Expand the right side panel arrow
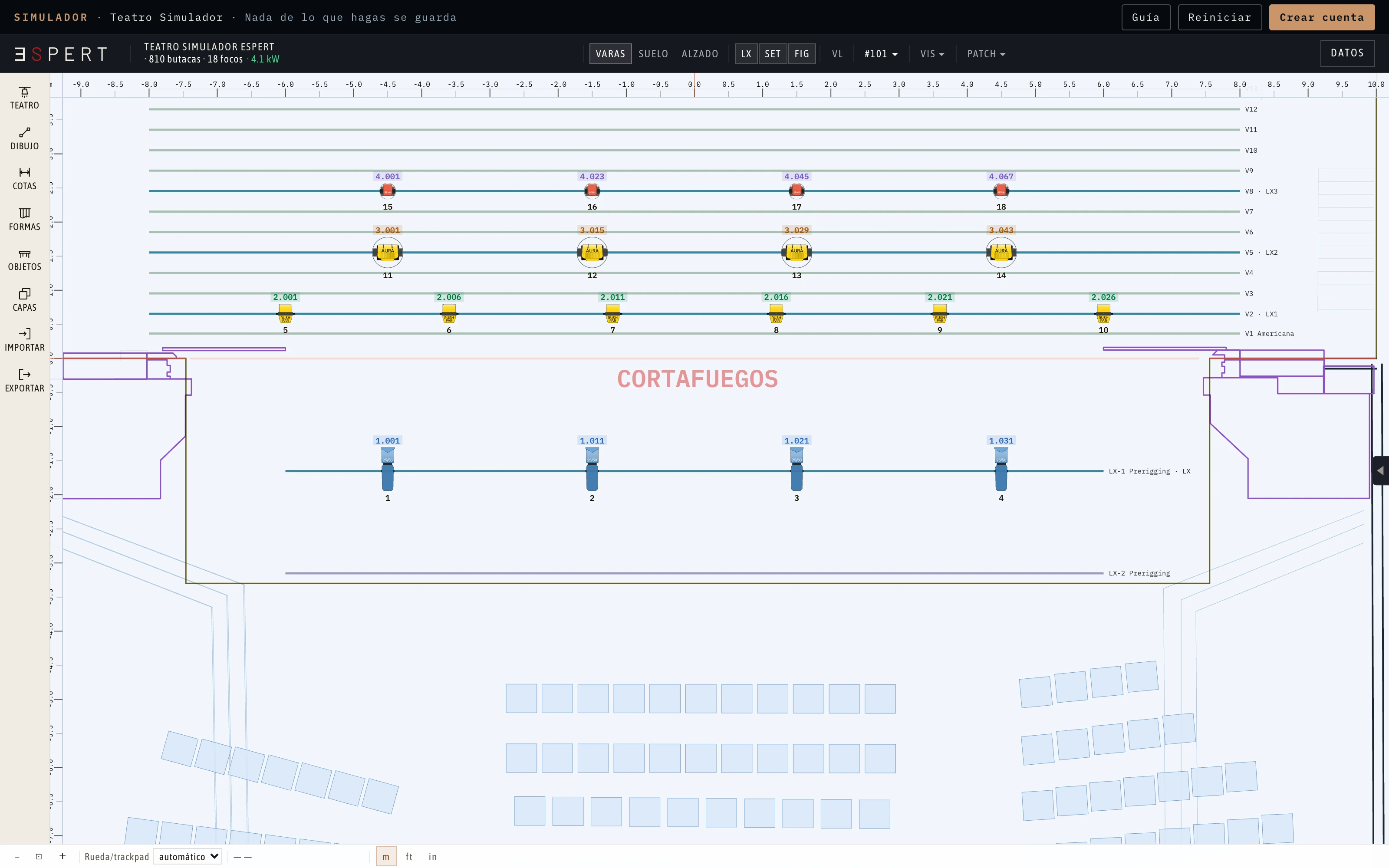Screen dimensions: 1389x868 tap(1380, 471)
